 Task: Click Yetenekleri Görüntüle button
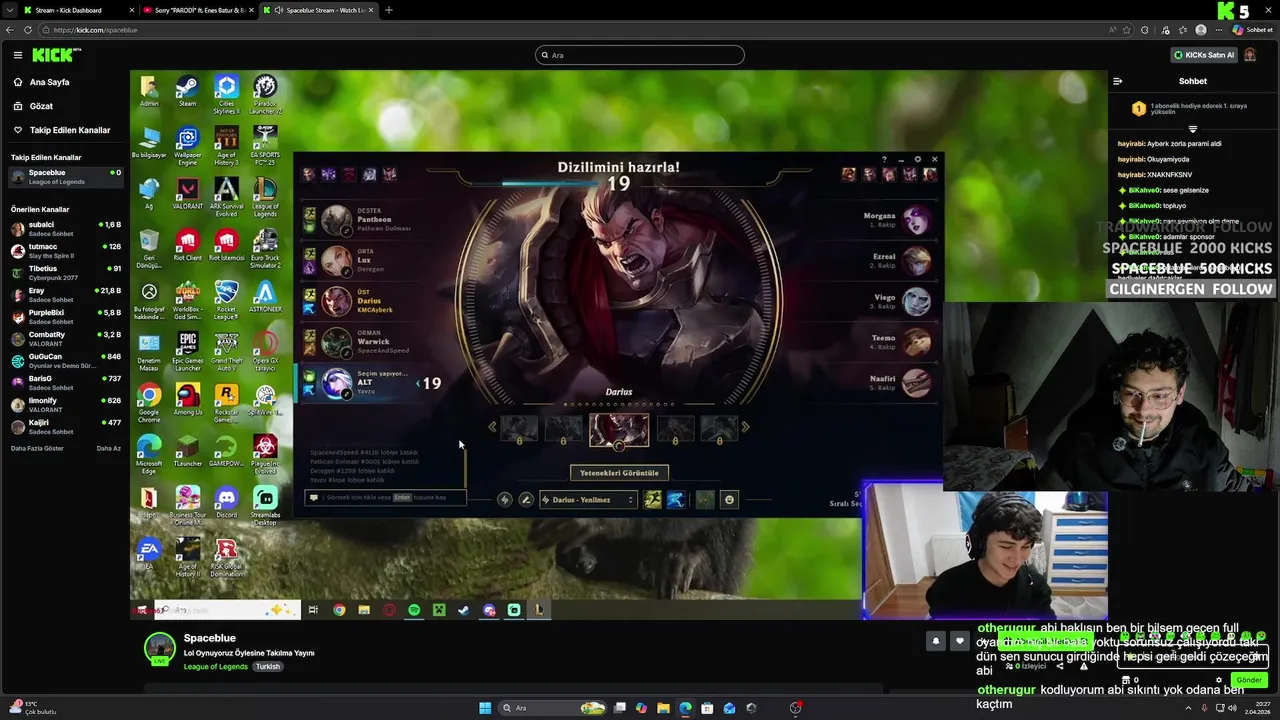pos(619,473)
